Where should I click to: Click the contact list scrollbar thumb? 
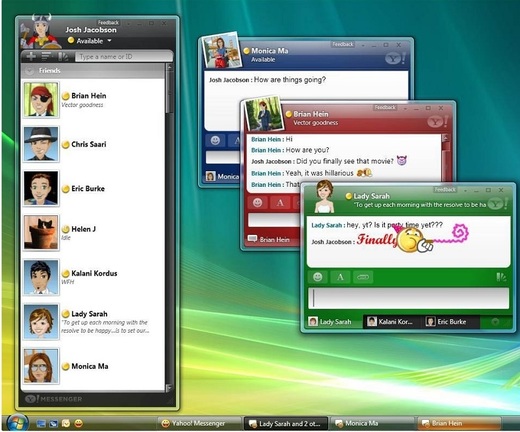pos(169,92)
